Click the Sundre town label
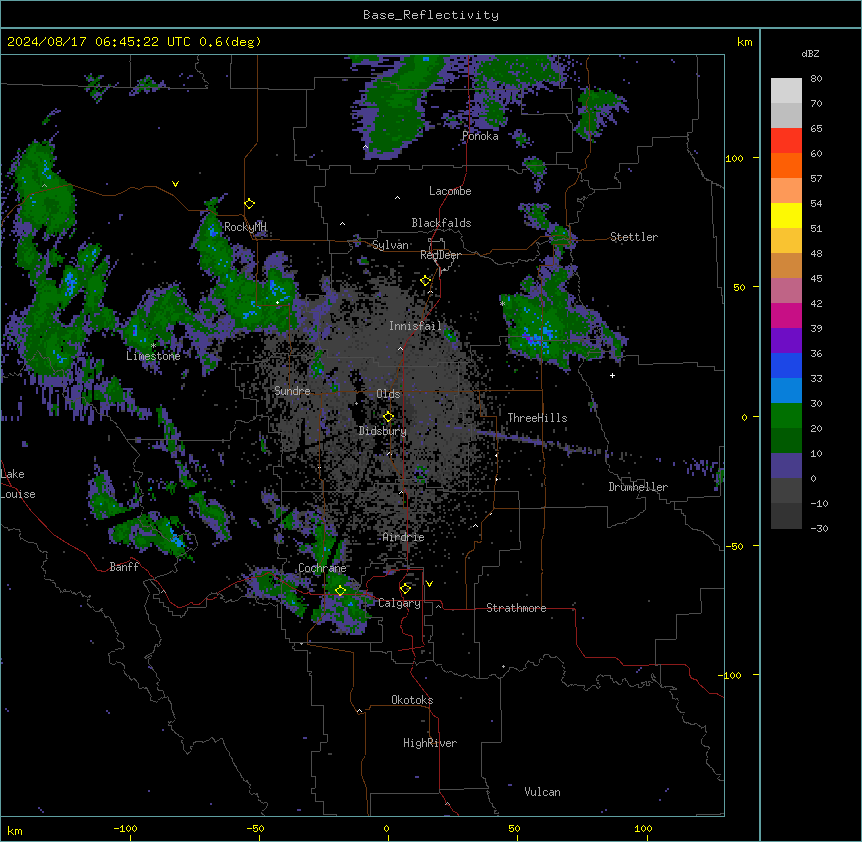This screenshot has width=862, height=842. 292,391
